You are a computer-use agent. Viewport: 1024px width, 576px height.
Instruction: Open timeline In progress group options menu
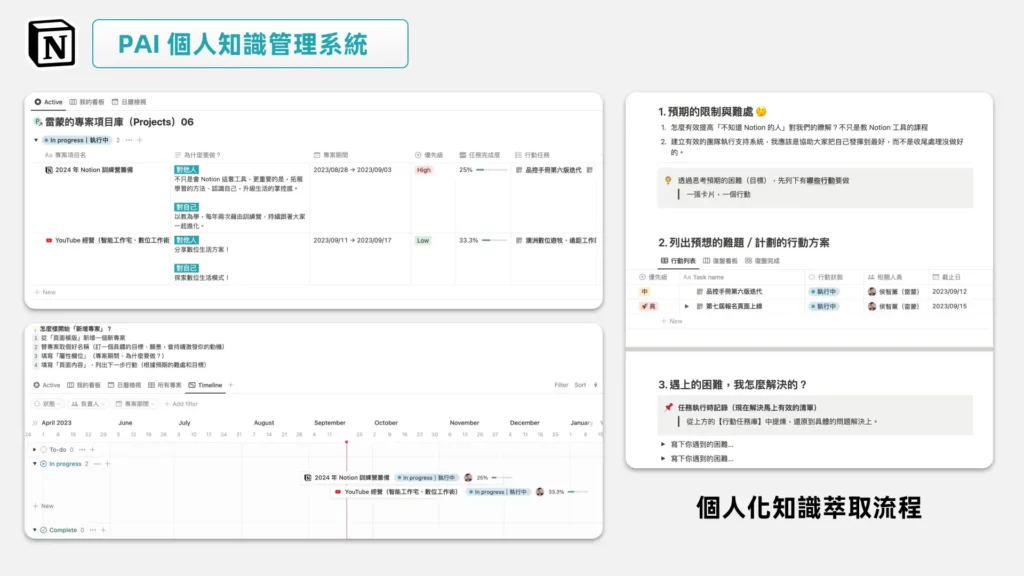[x=97, y=464]
